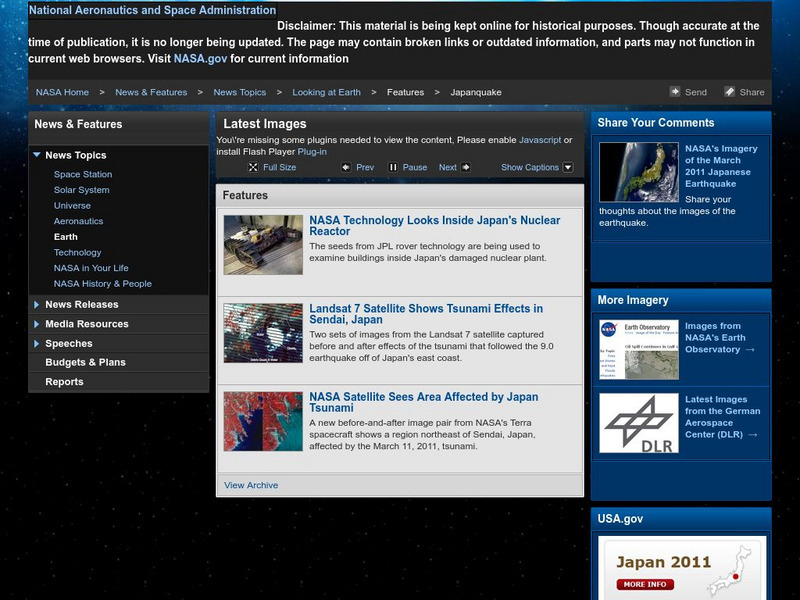
Task: Open News Topics breadcrumb link
Action: click(x=240, y=92)
